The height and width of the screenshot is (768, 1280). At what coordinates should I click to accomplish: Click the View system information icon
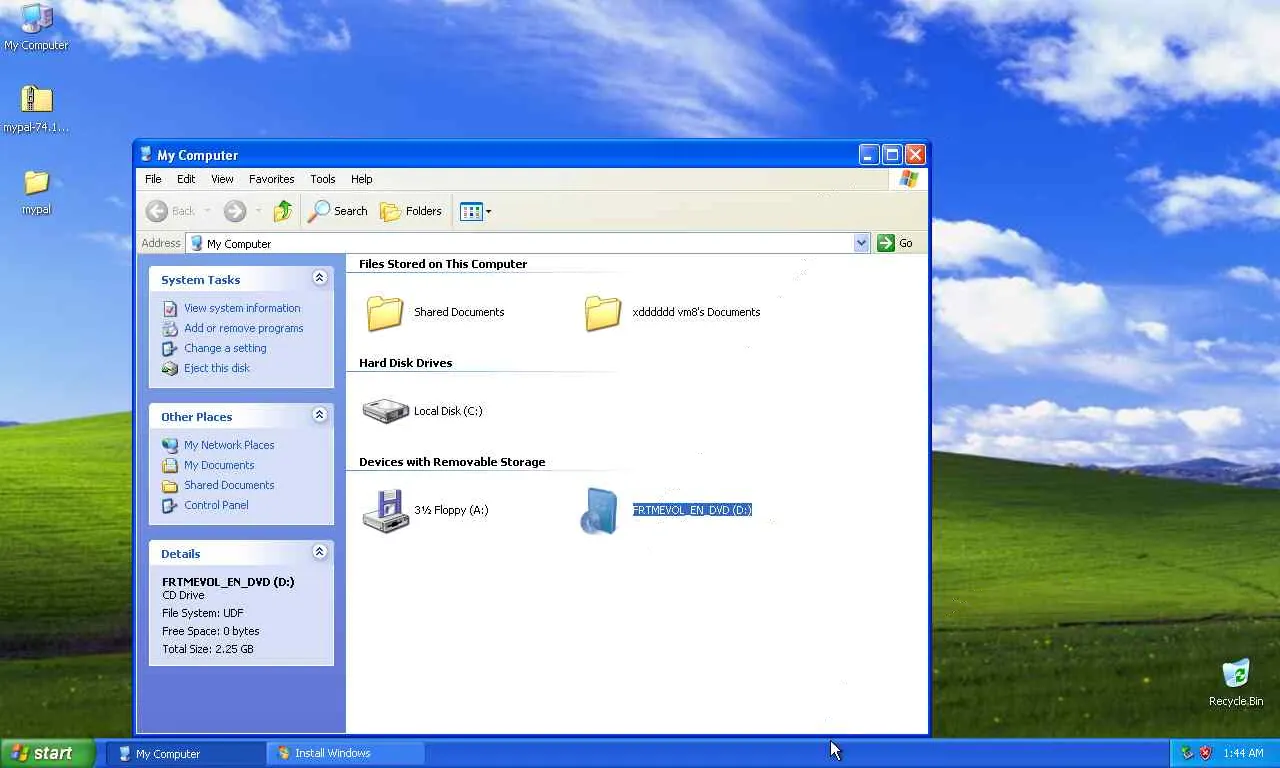click(x=170, y=308)
